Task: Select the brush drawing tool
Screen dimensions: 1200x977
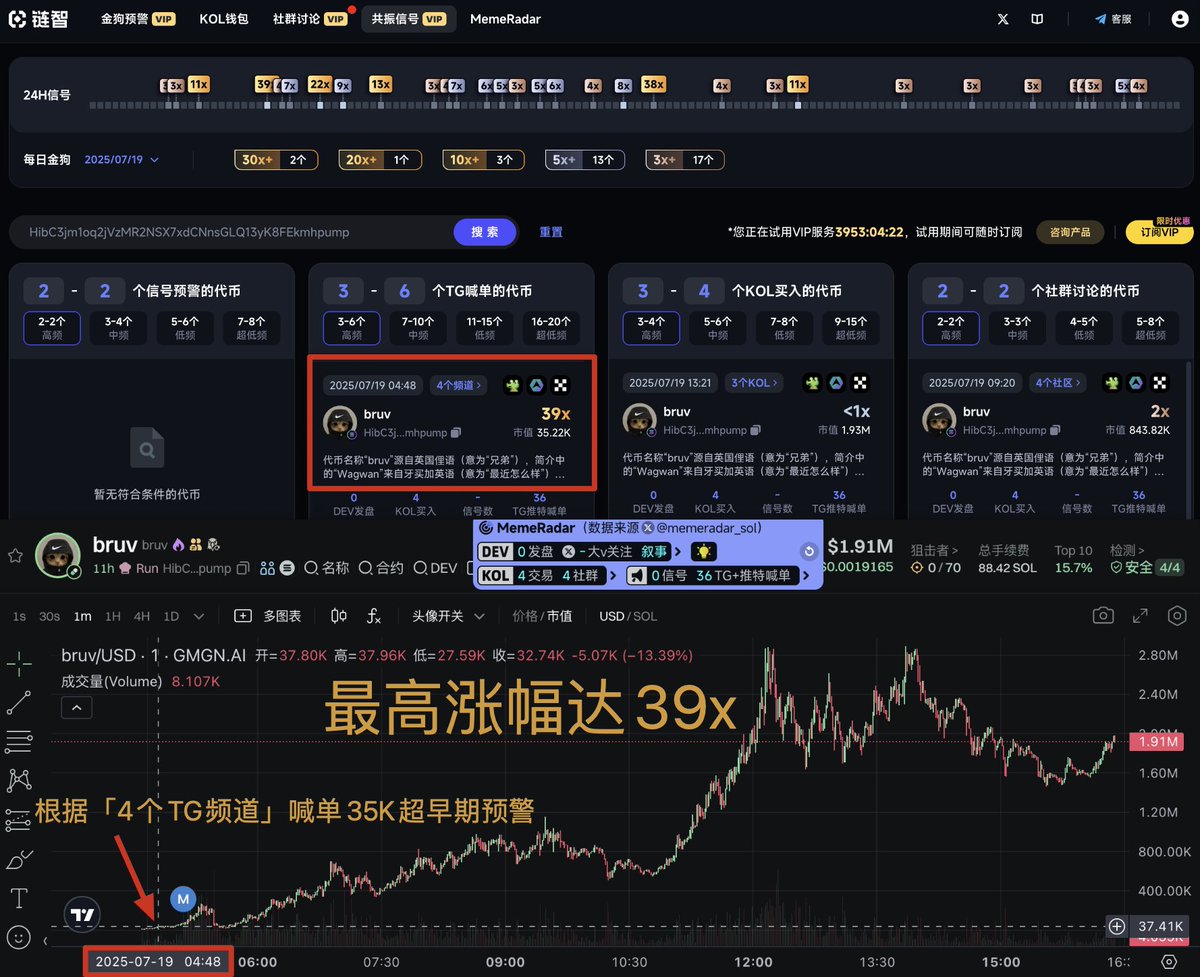Action: 19,859
